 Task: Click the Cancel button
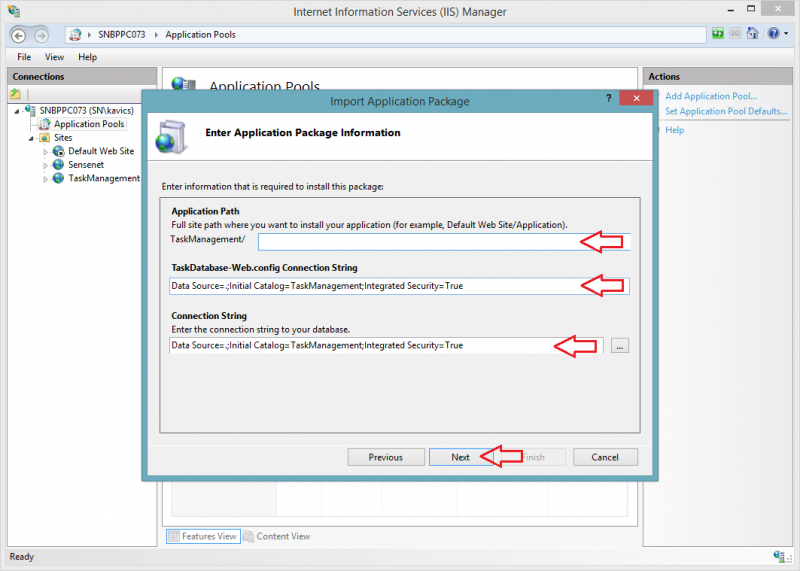605,457
